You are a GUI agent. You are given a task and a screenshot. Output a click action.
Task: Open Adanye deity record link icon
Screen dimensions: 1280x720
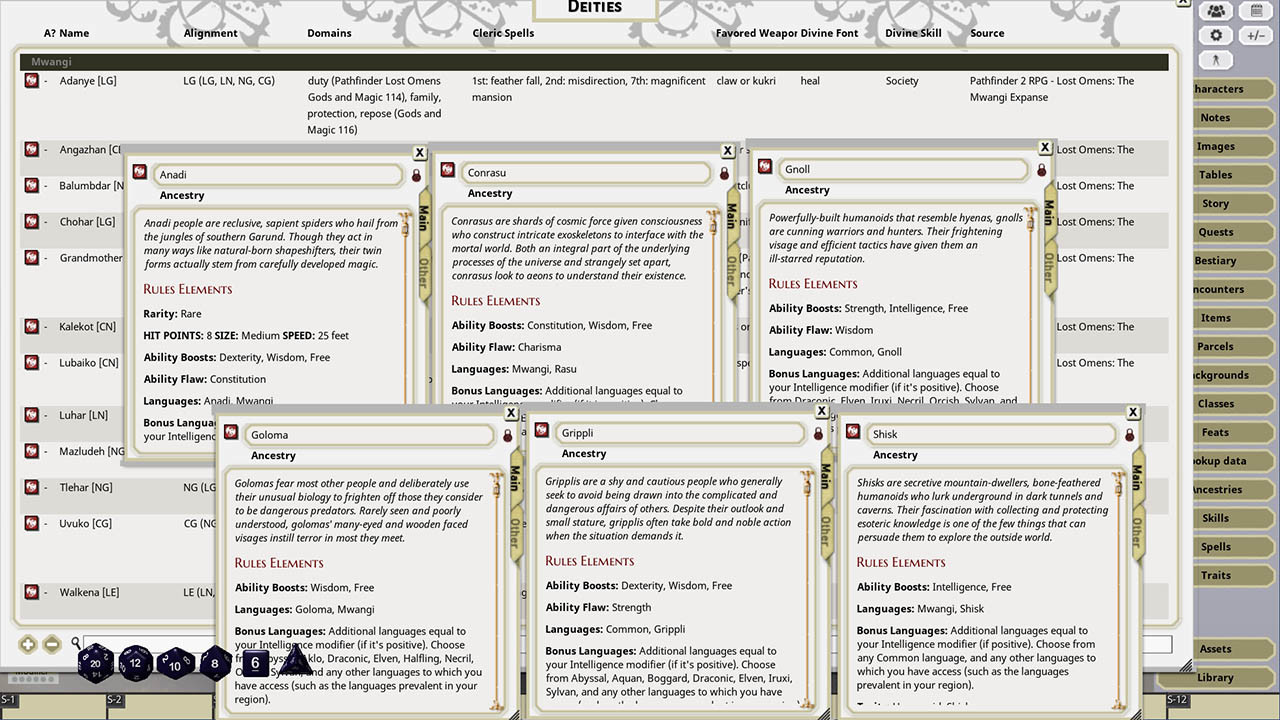(32, 80)
